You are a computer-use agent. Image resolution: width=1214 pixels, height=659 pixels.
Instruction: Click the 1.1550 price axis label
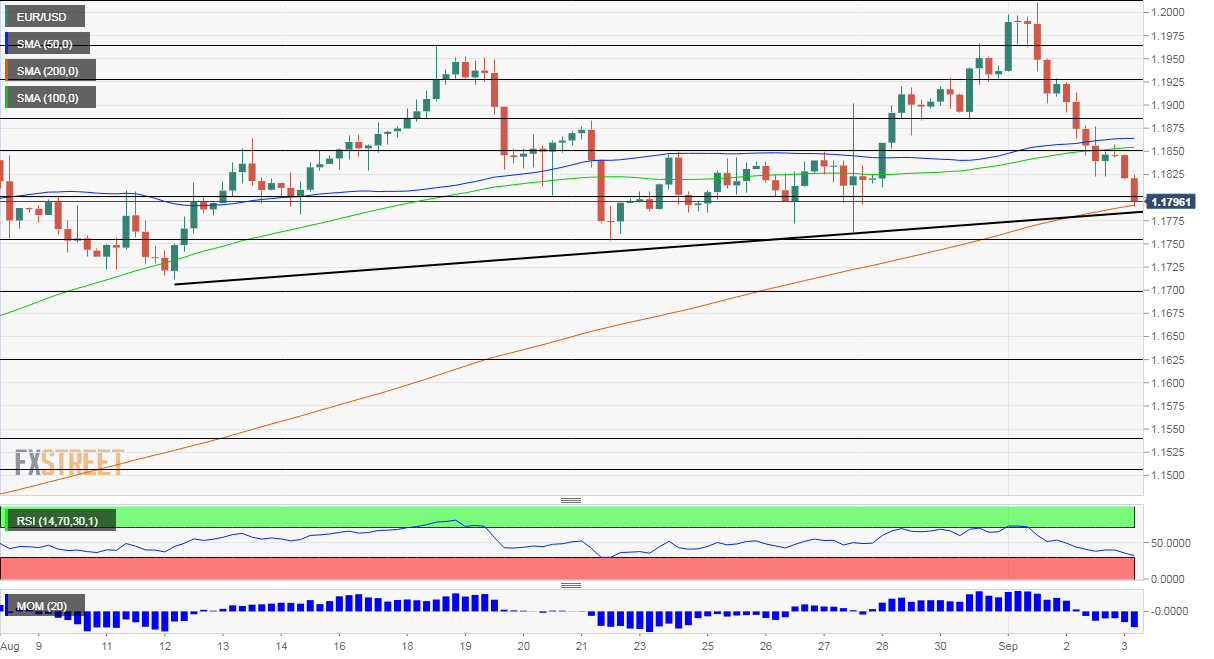[x=1168, y=429]
